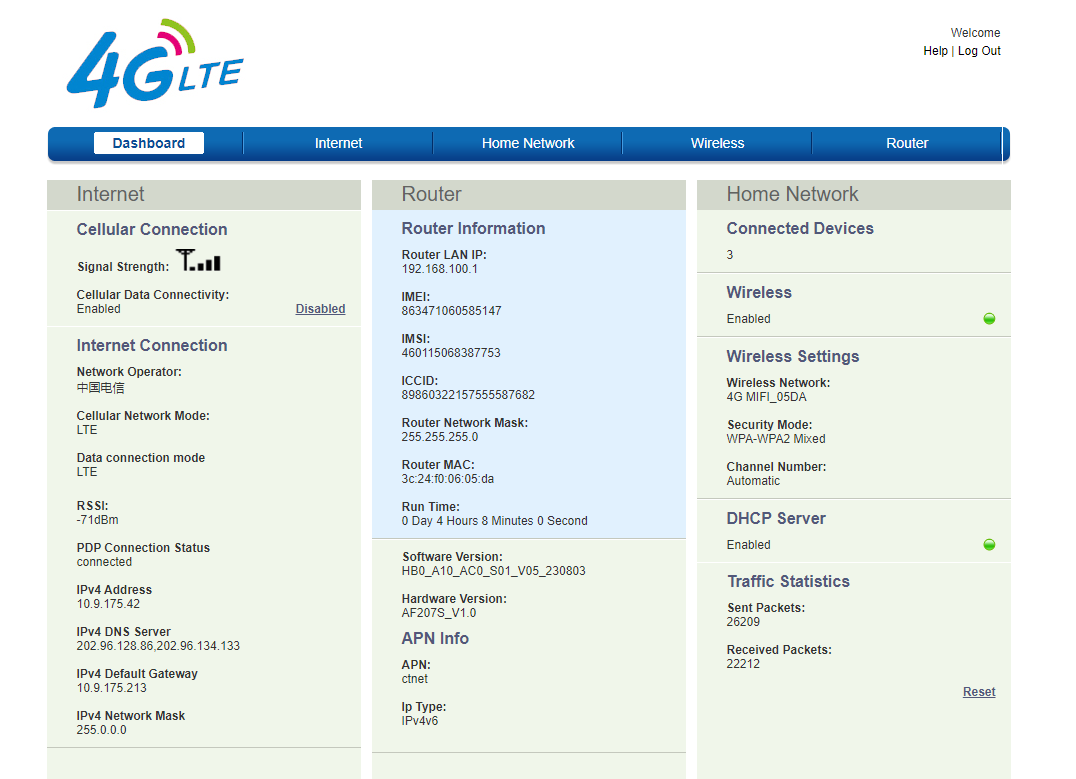This screenshot has height=779, width=1076.
Task: Switch to the Internet tab
Action: [338, 143]
